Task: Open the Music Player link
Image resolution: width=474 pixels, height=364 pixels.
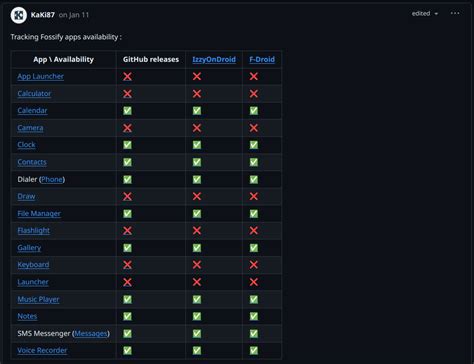Action: pos(38,299)
